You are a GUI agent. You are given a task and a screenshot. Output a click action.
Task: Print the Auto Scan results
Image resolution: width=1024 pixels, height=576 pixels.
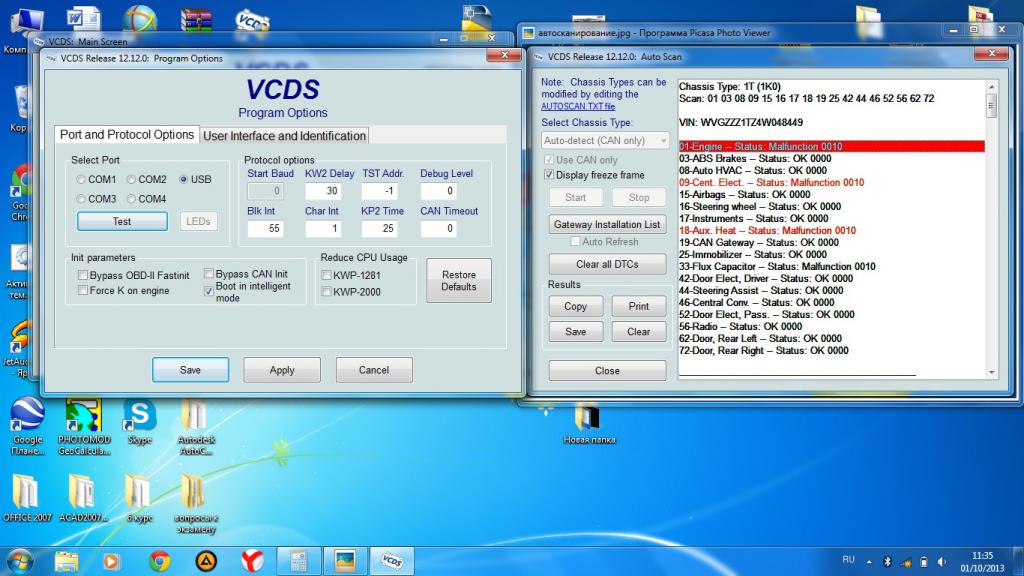click(x=639, y=306)
